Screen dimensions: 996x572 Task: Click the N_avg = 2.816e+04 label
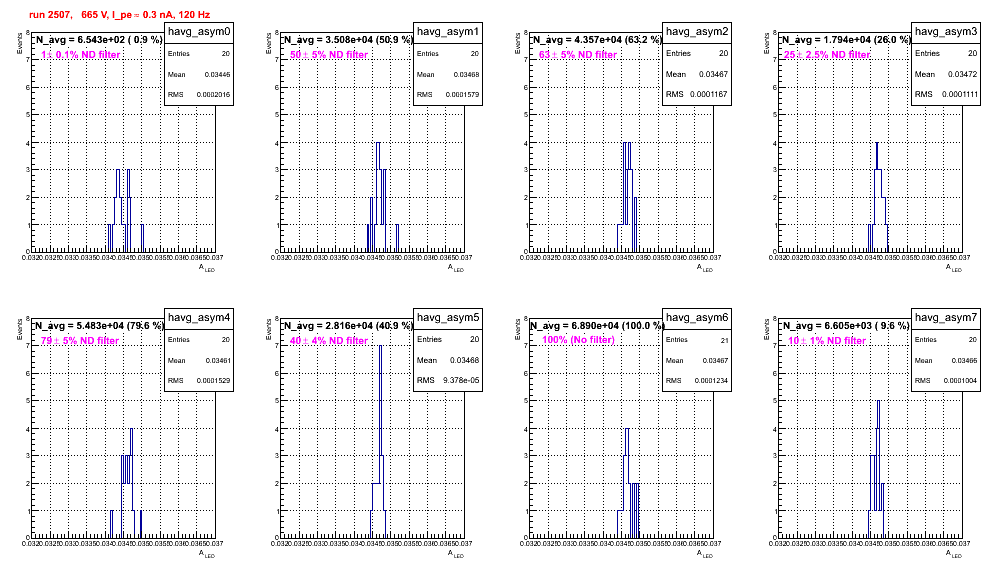coord(347,325)
